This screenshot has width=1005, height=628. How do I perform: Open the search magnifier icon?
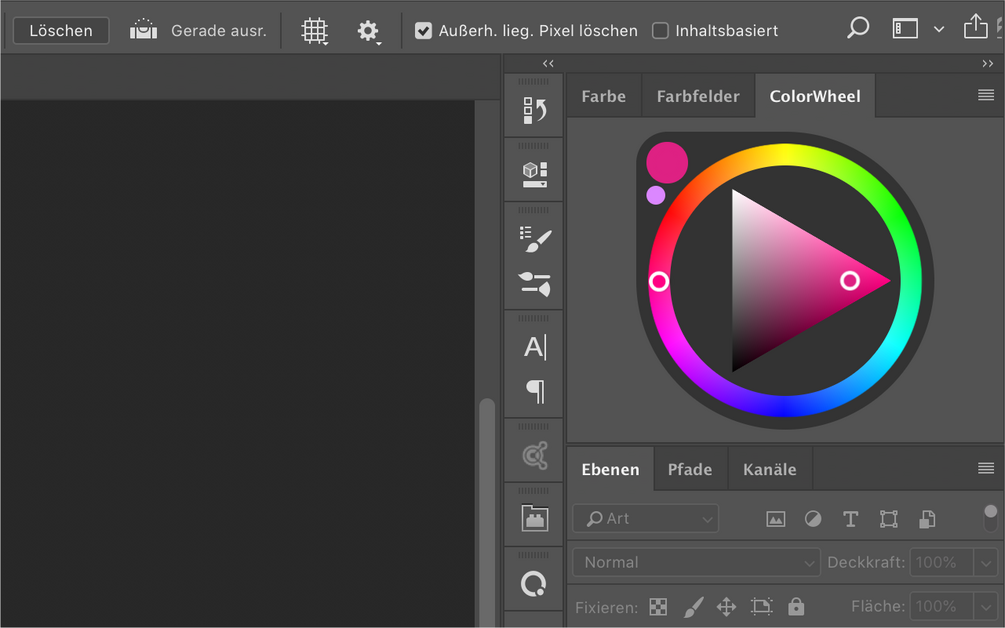click(858, 28)
